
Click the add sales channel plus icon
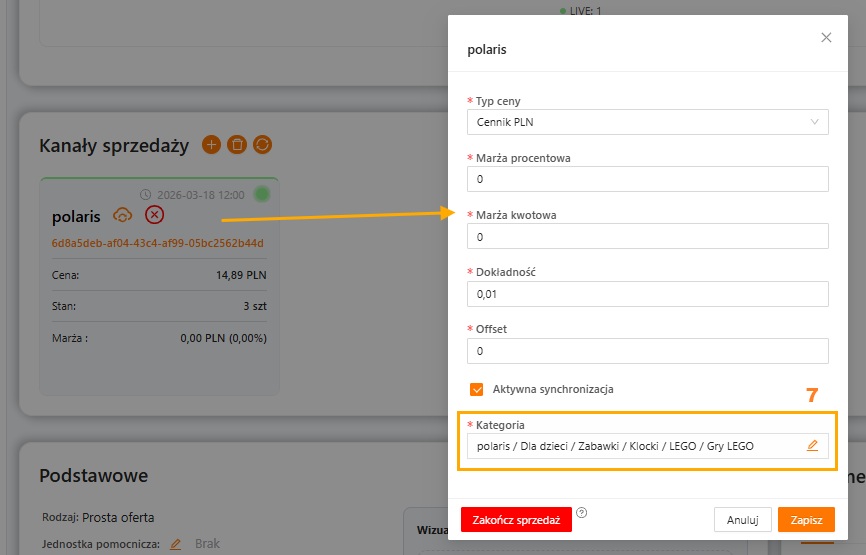[x=211, y=145]
